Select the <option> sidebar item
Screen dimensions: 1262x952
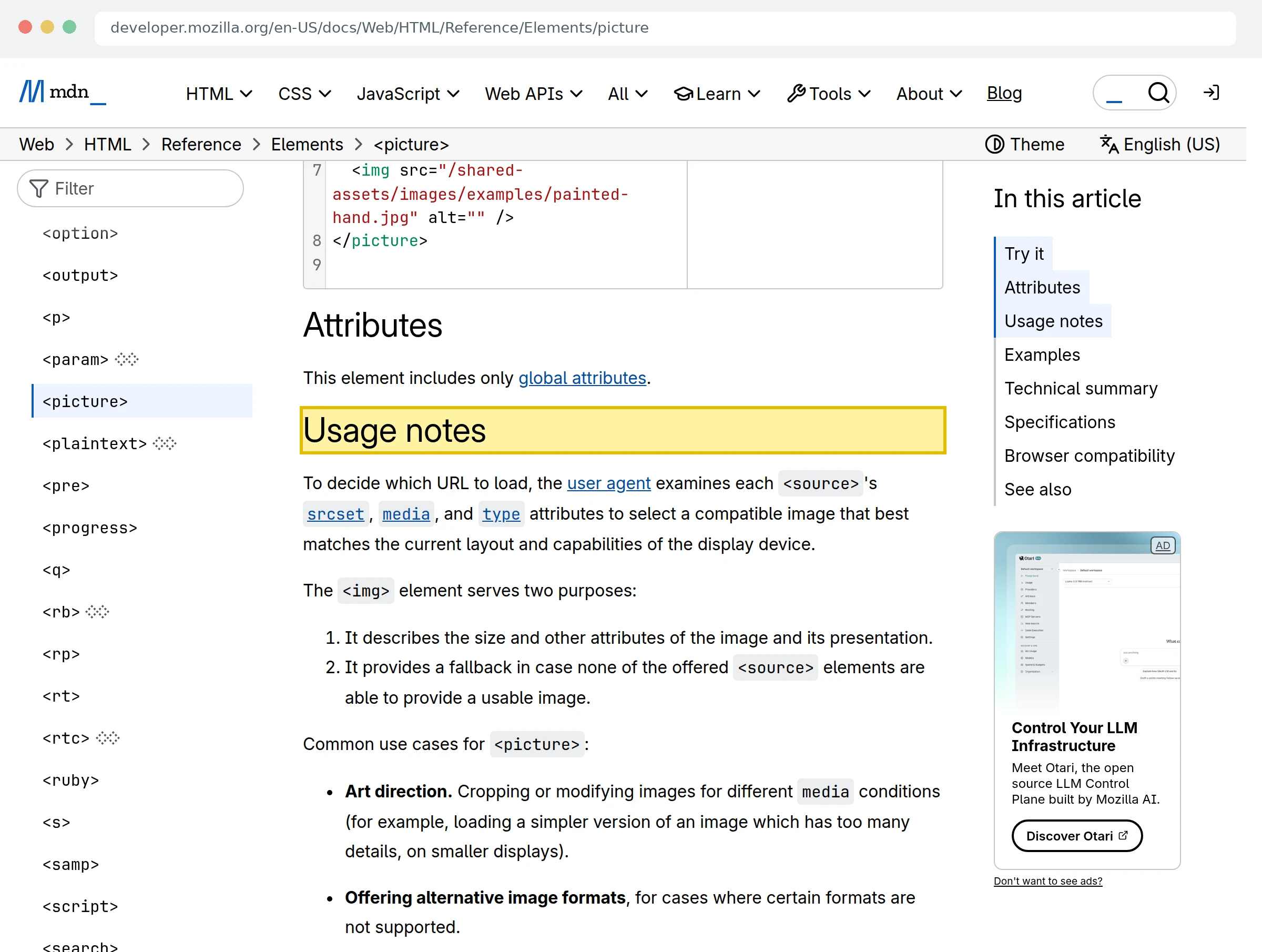80,234
